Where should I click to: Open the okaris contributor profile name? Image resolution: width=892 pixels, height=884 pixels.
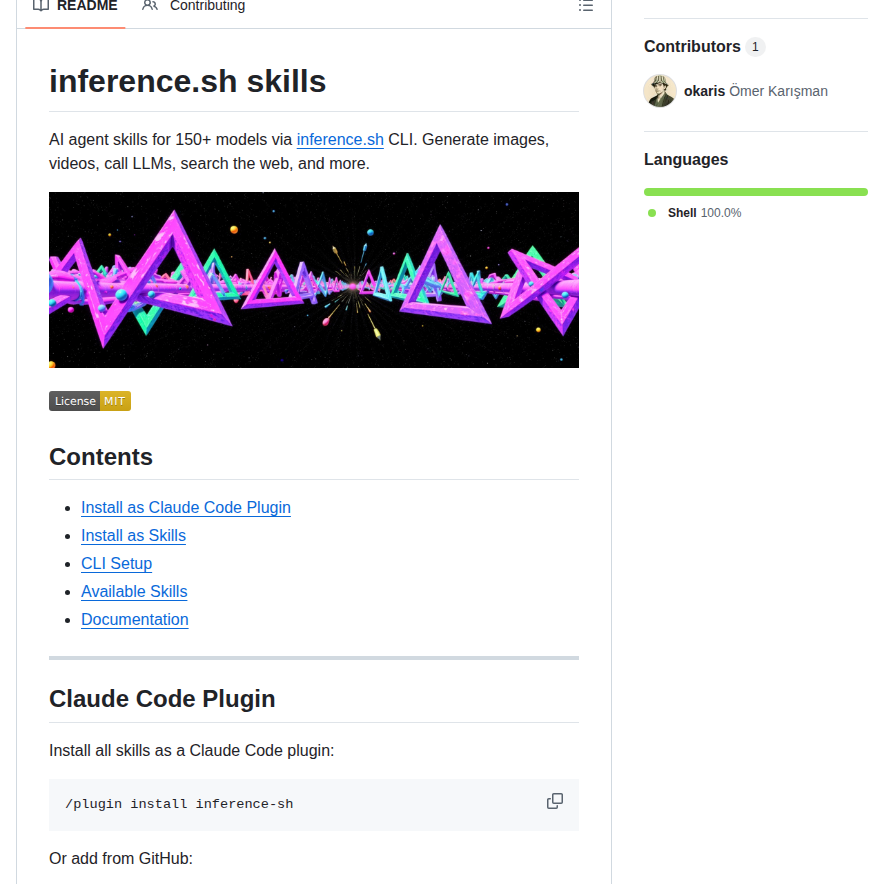tap(704, 91)
